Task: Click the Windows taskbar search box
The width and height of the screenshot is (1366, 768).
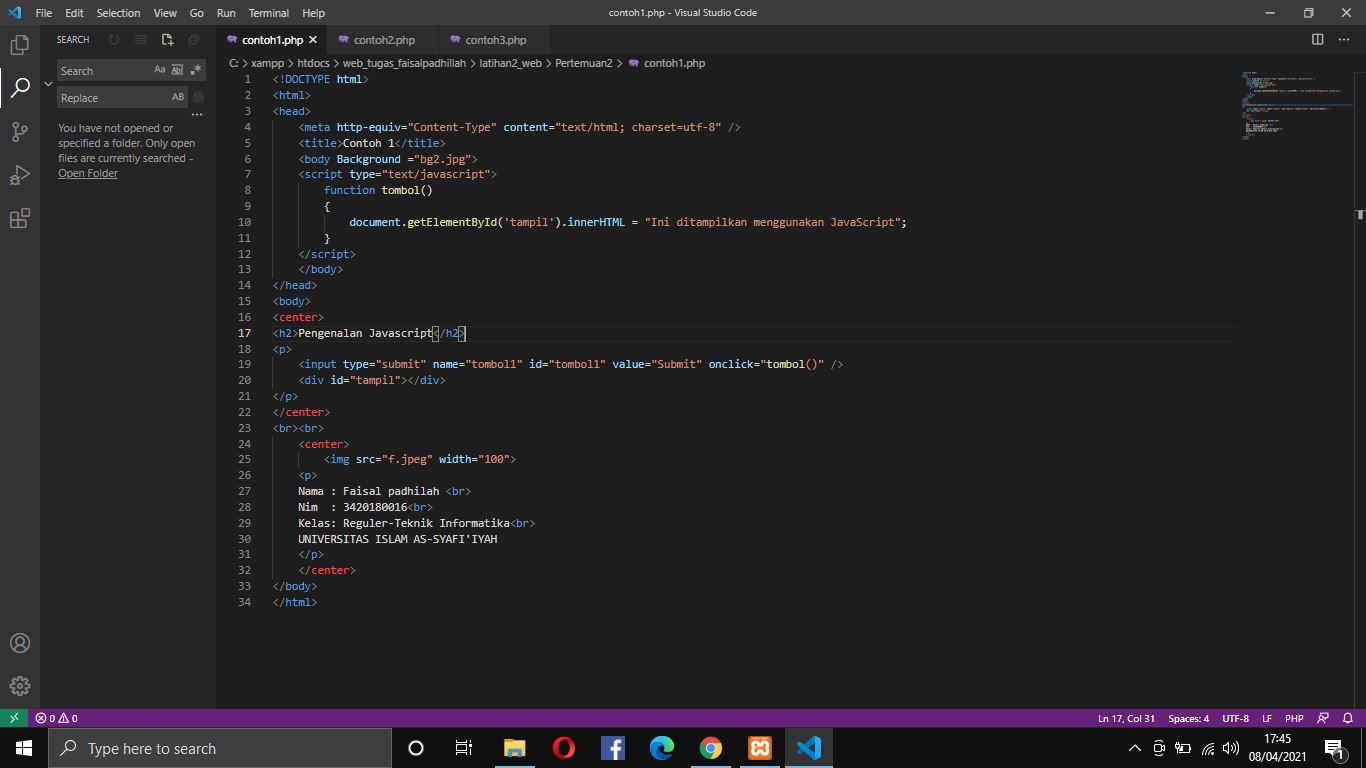Action: pos(220,748)
